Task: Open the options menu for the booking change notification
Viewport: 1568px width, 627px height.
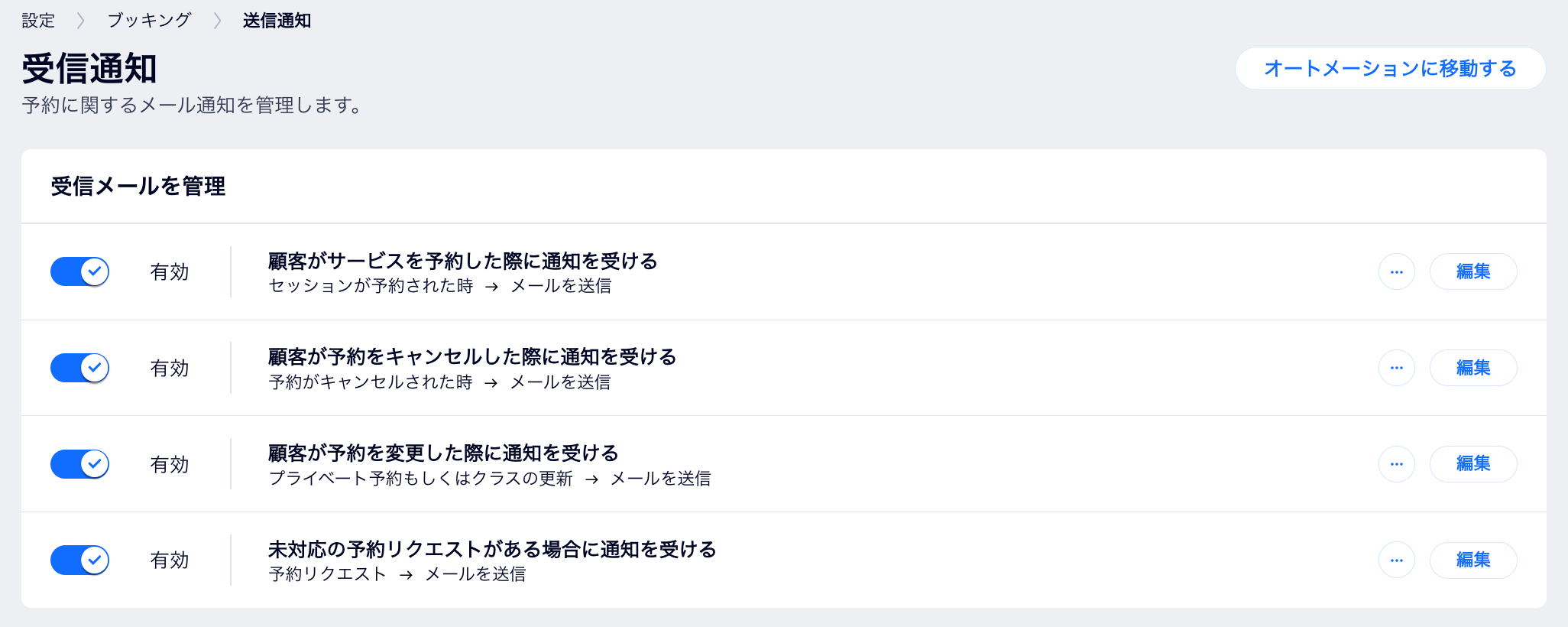Action: click(x=1397, y=463)
